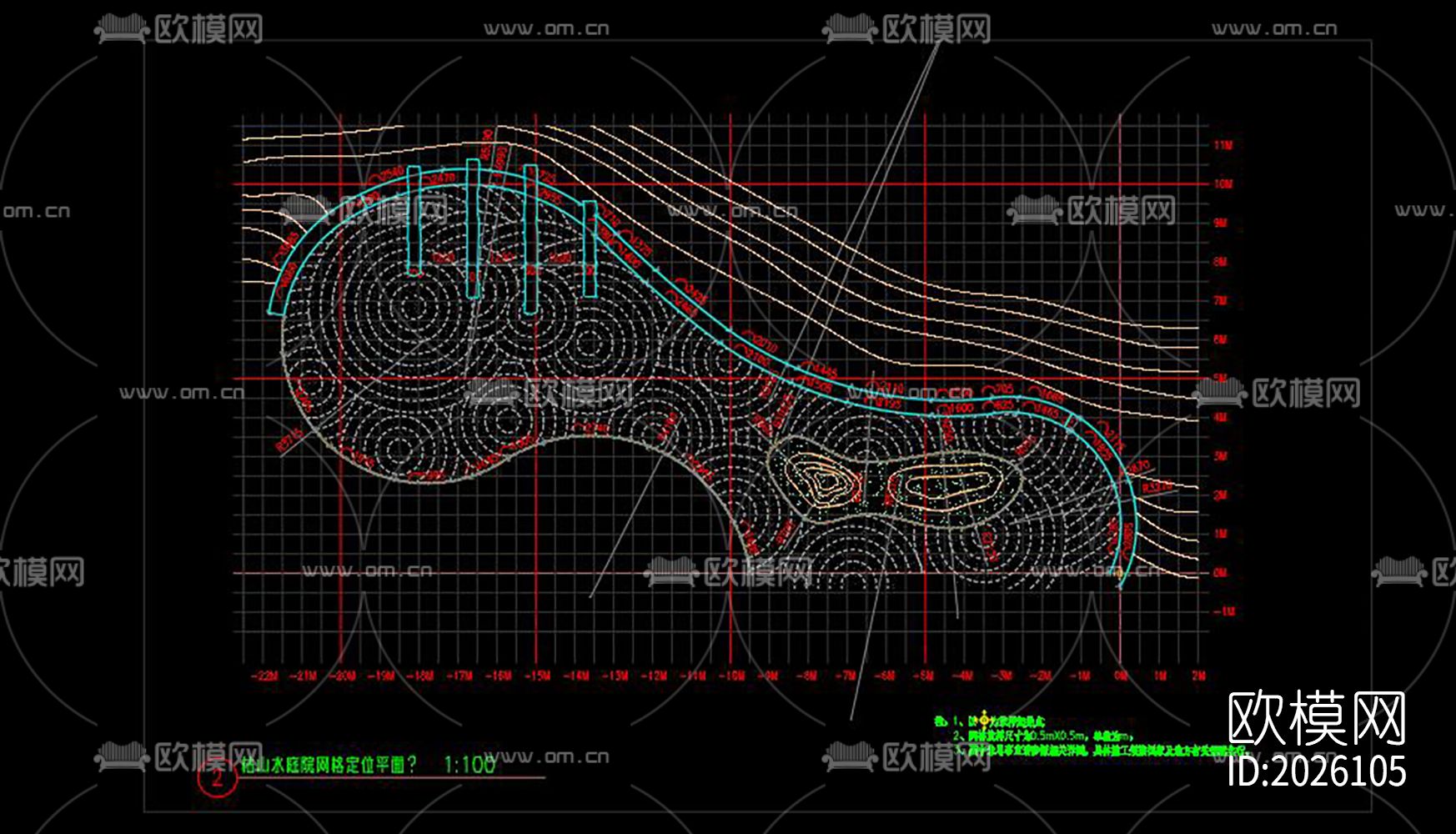Click the 10M label on vertical axis
This screenshot has height=834, width=1456.
(x=1223, y=184)
